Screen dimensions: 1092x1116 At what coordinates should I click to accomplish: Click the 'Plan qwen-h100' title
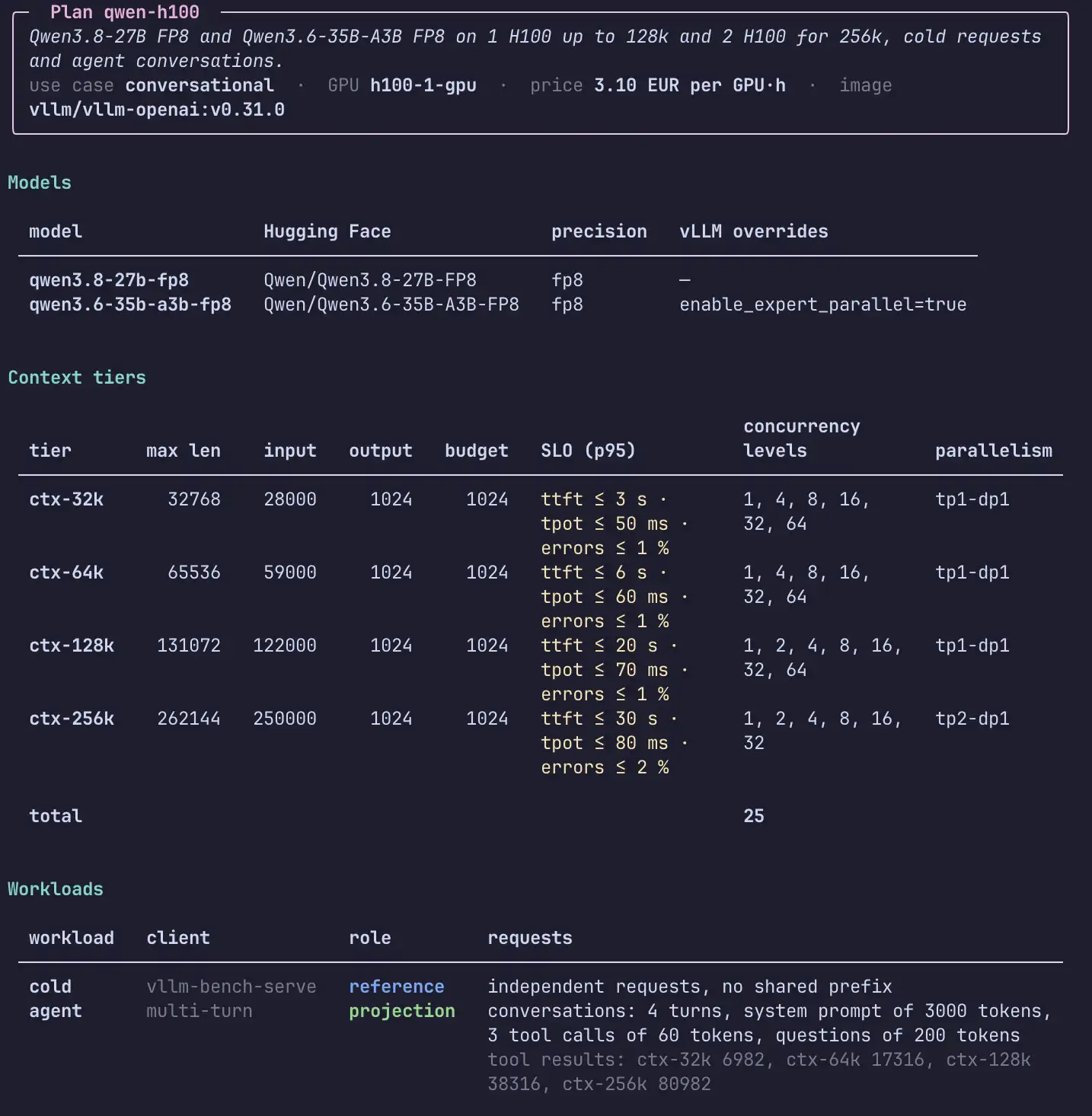point(125,12)
